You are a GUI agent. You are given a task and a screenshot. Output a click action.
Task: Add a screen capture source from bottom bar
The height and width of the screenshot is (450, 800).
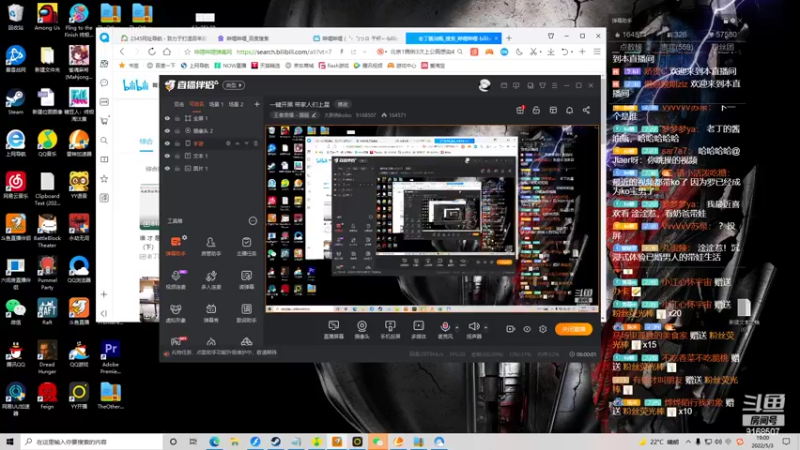pyautogui.click(x=334, y=330)
